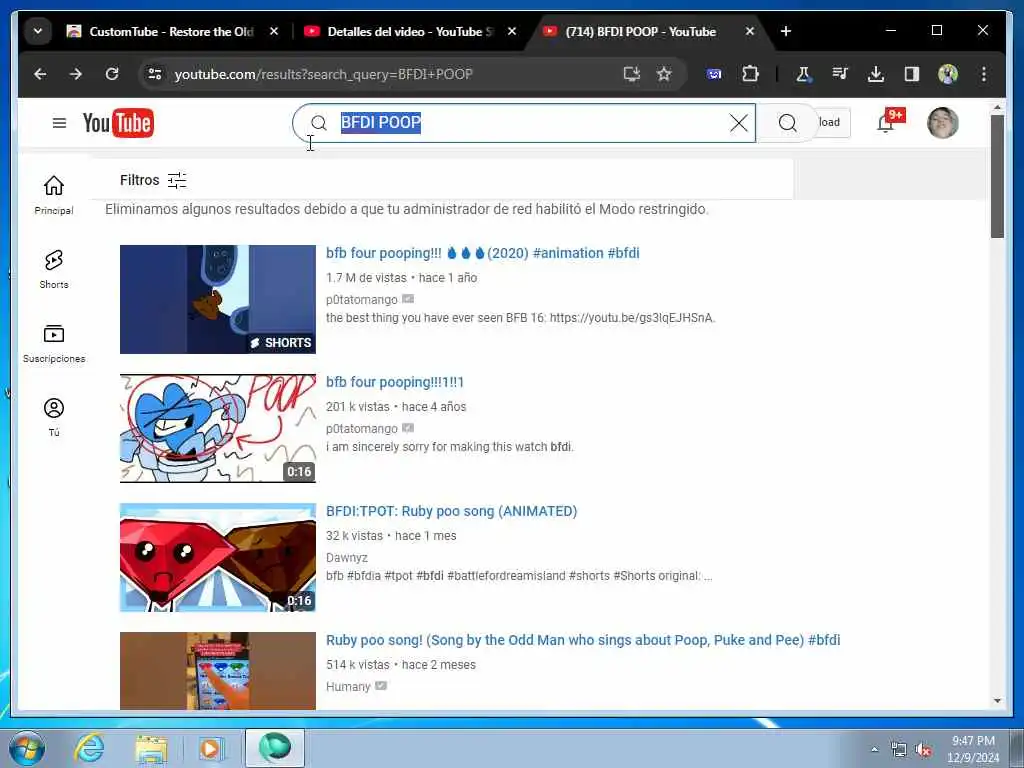Clear the search box with the X

coord(739,123)
